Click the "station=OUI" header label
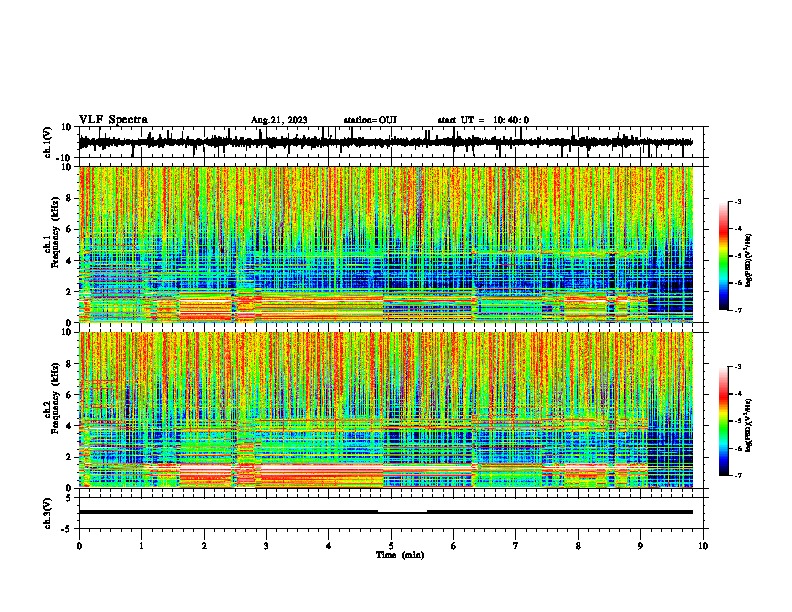Viewport: 792px width, 612px height. click(370, 120)
